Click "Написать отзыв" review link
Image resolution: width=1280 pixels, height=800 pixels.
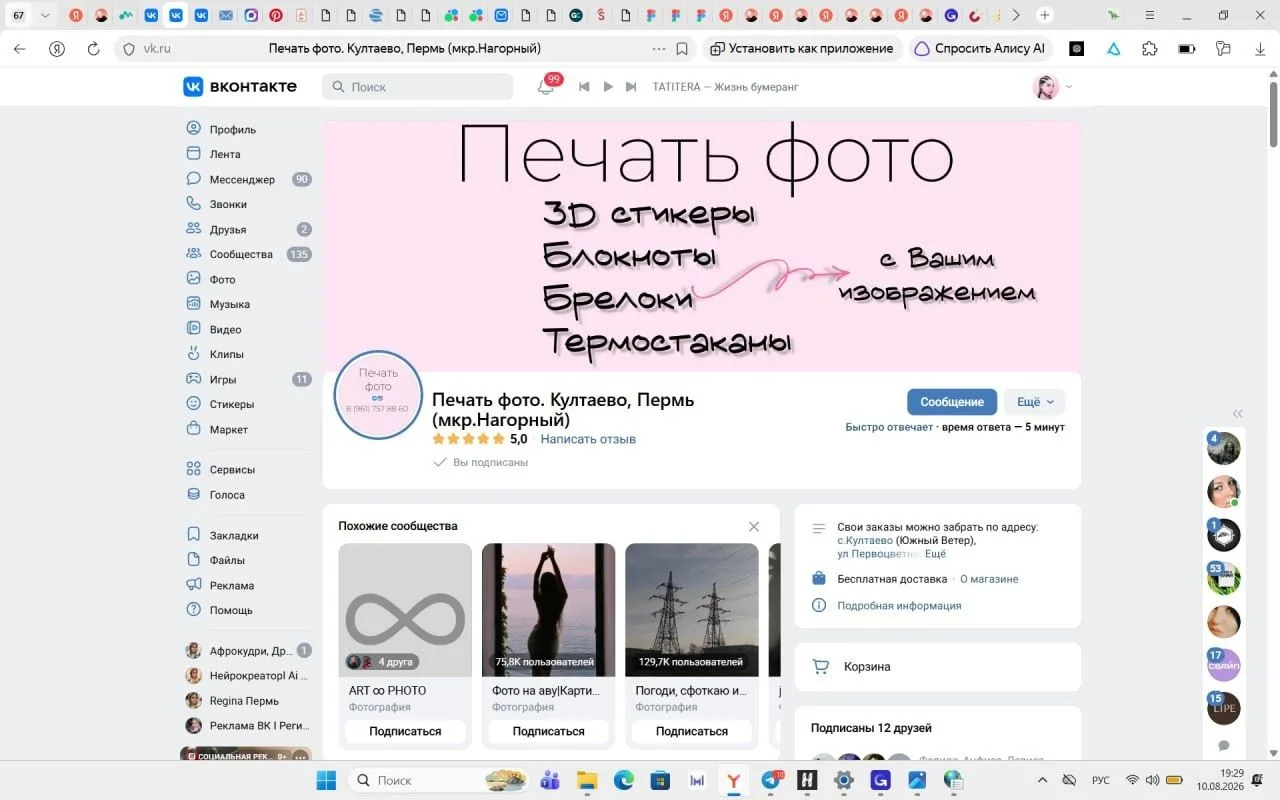coord(588,439)
